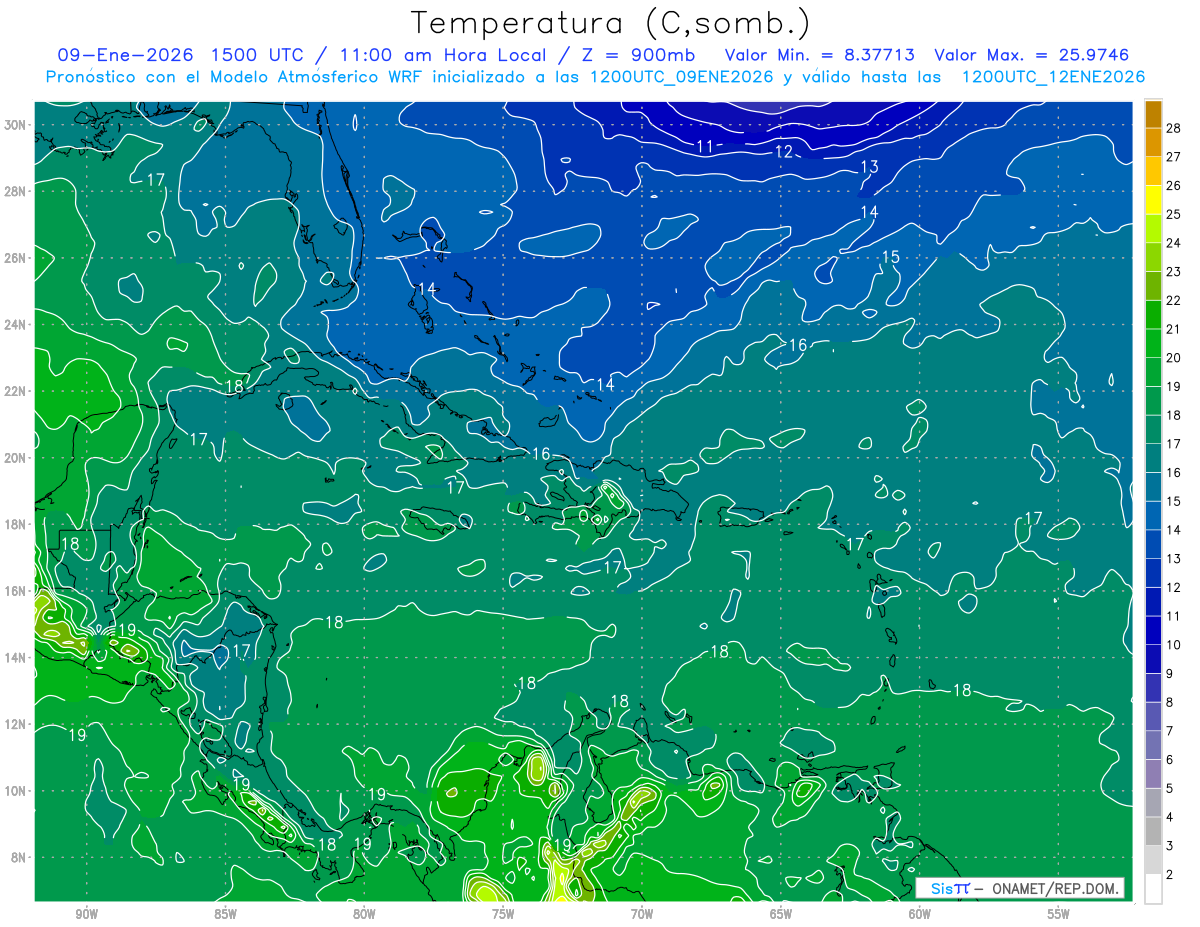Click the '70W' longitude label

[x=642, y=914]
